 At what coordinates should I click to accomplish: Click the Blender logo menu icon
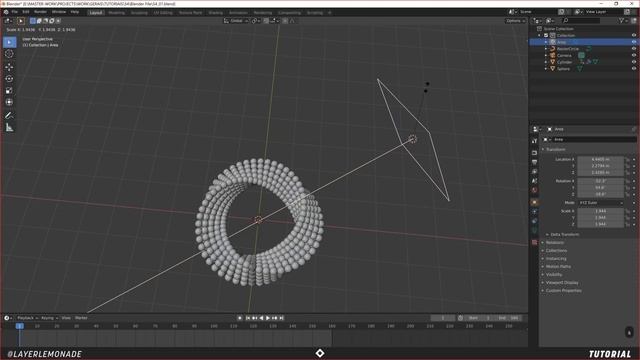pos(6,12)
